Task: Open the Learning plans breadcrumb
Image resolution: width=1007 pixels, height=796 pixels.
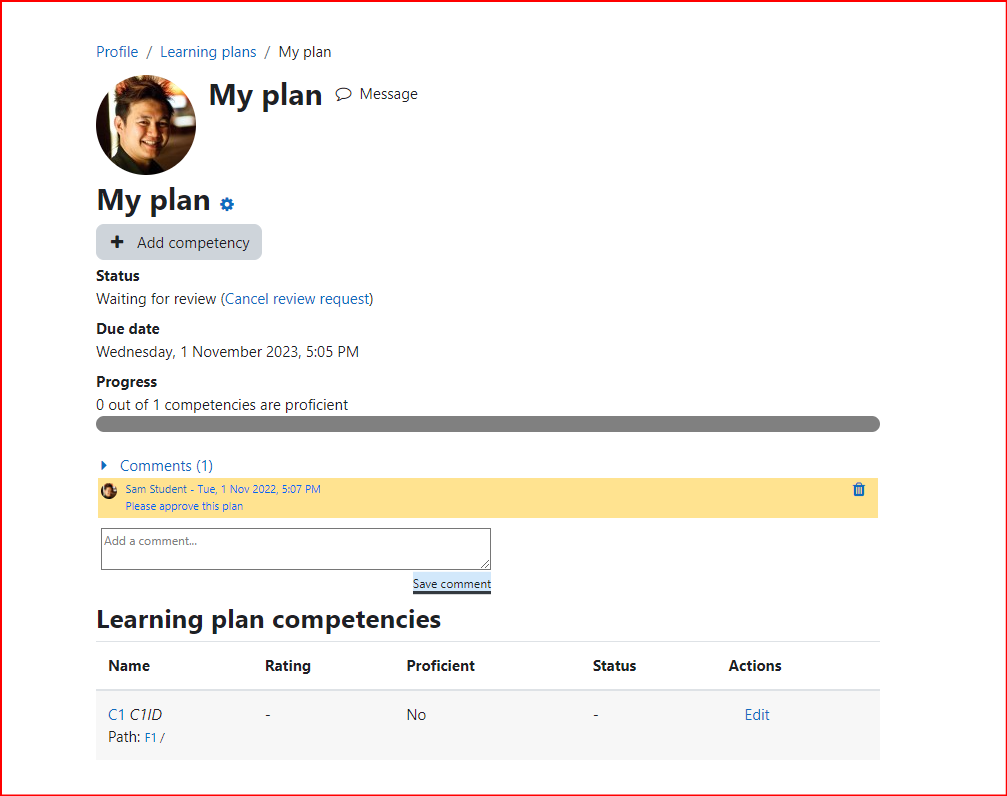Action: coord(208,52)
